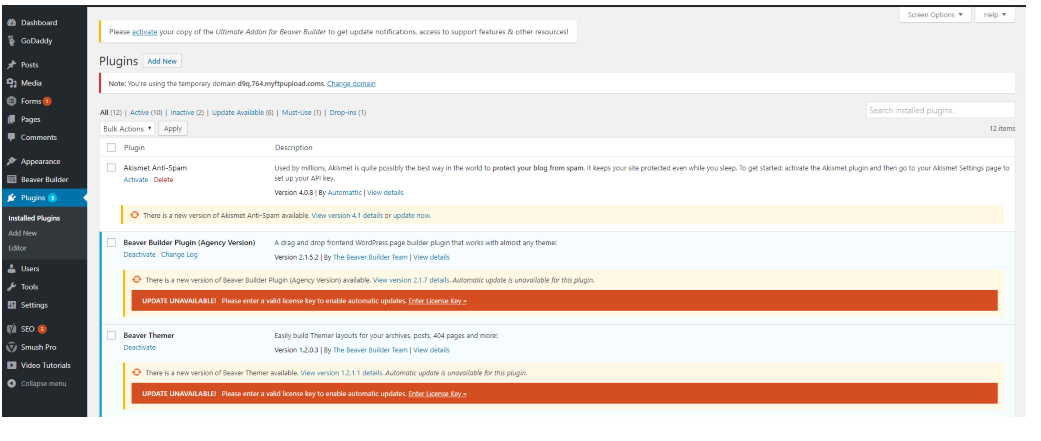Click activate link in Ultimate Addon notice
Image resolution: width=1041 pixels, height=441 pixels.
(143, 32)
